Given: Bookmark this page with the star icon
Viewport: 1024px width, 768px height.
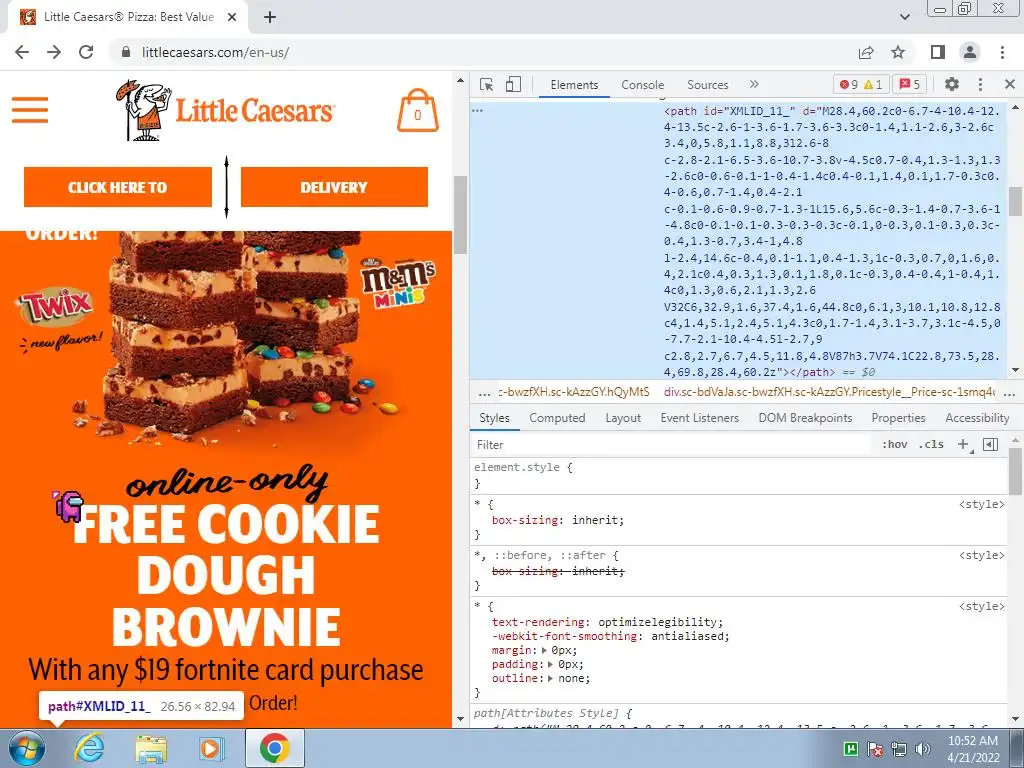Looking at the screenshot, I should point(898,52).
